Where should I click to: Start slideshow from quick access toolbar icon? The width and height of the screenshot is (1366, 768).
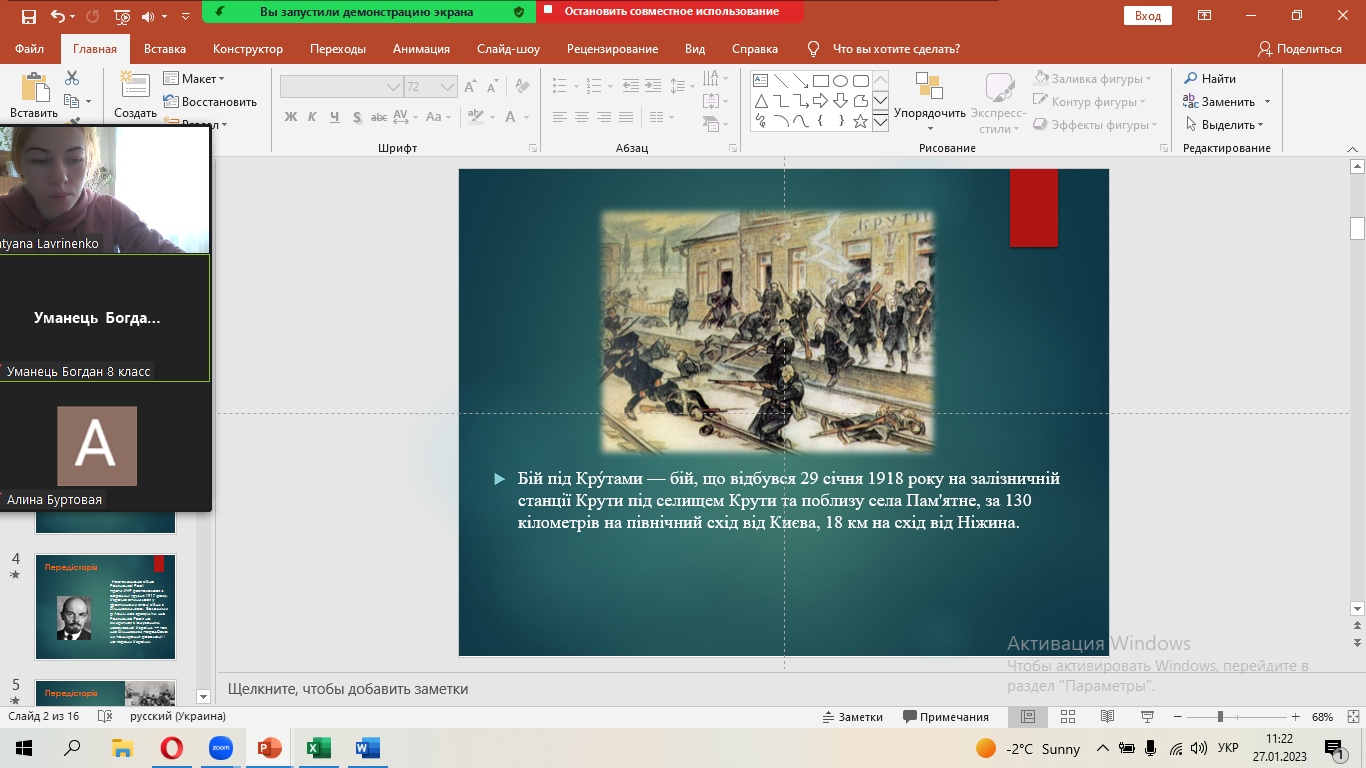coord(122,16)
